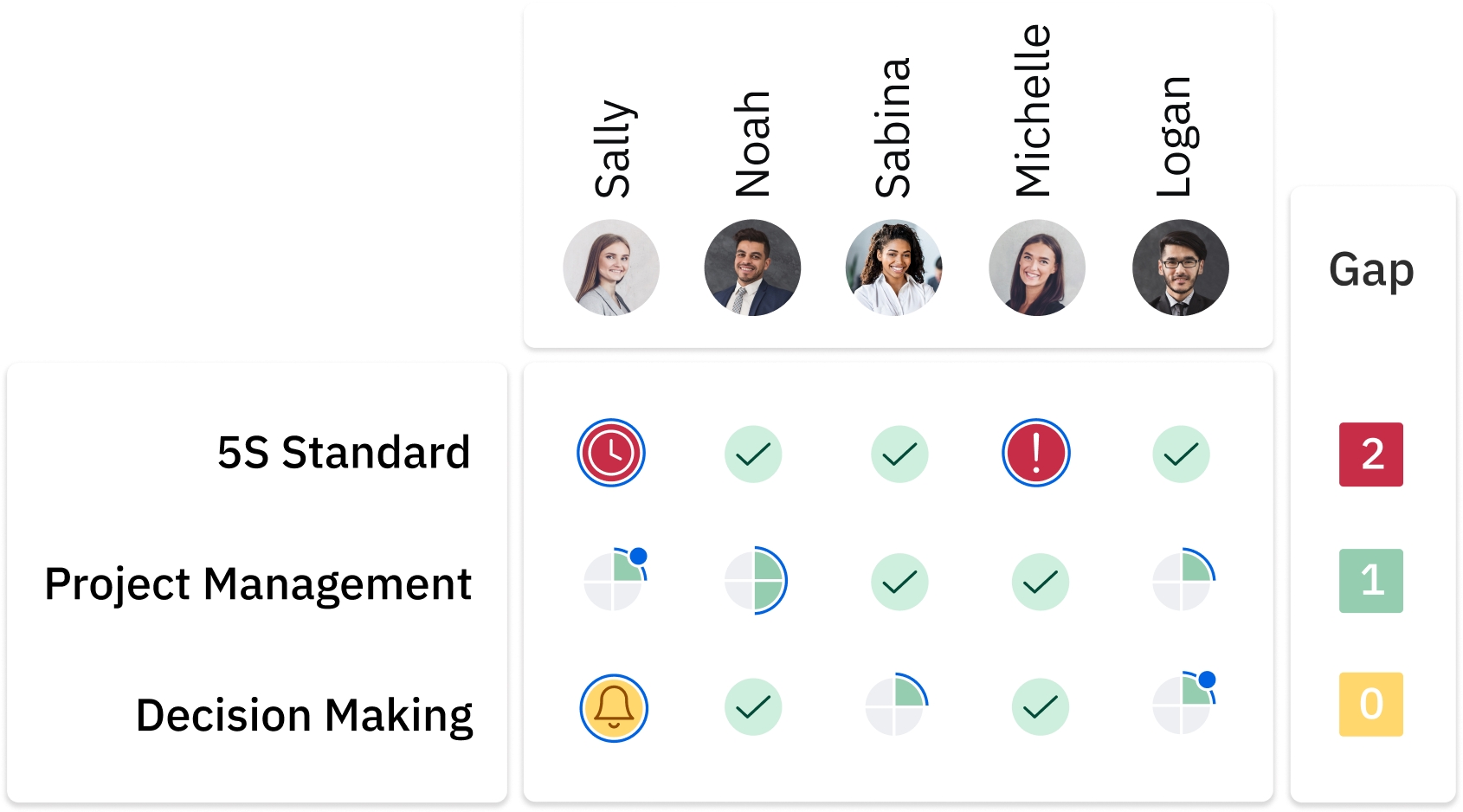Screen dimensions: 1463x812
Task: Click Sally's red clock 5S Standard status
Action: pyautogui.click(x=611, y=453)
